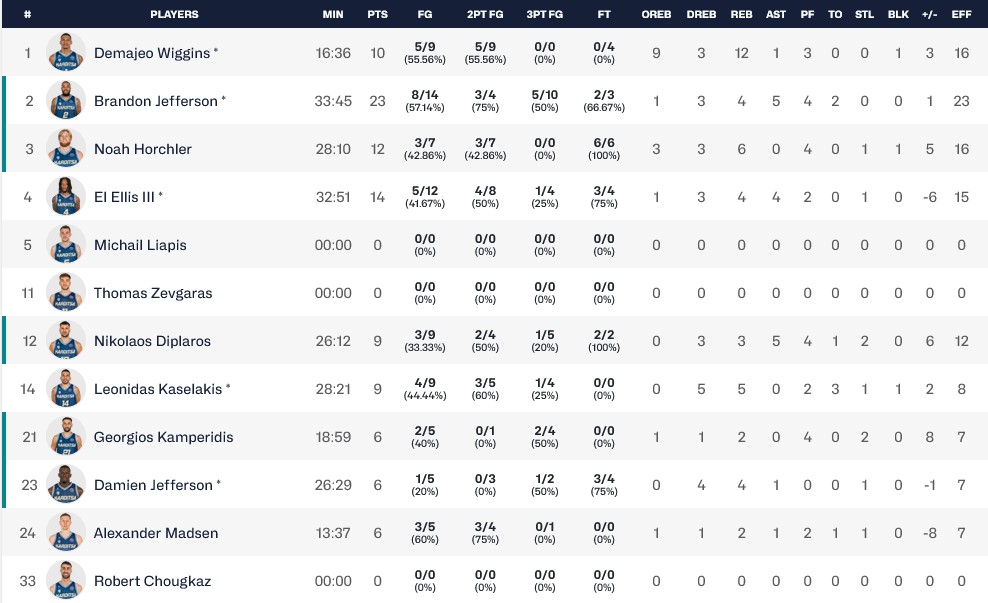Select El Ellis III's player photo
The height and width of the screenshot is (603, 988).
pyautogui.click(x=65, y=197)
